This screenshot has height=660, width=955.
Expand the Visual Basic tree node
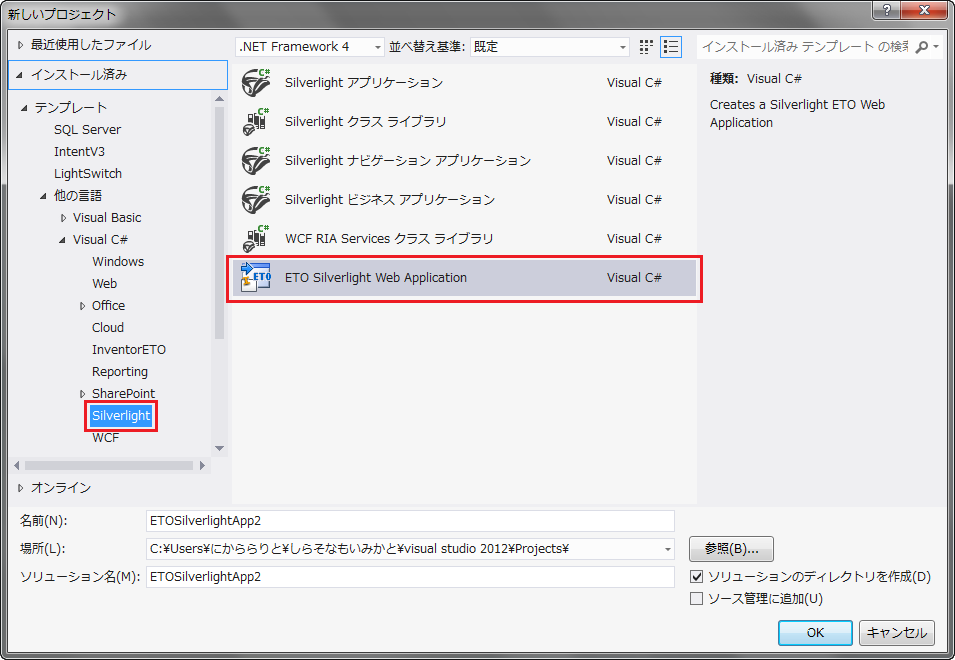pos(63,218)
